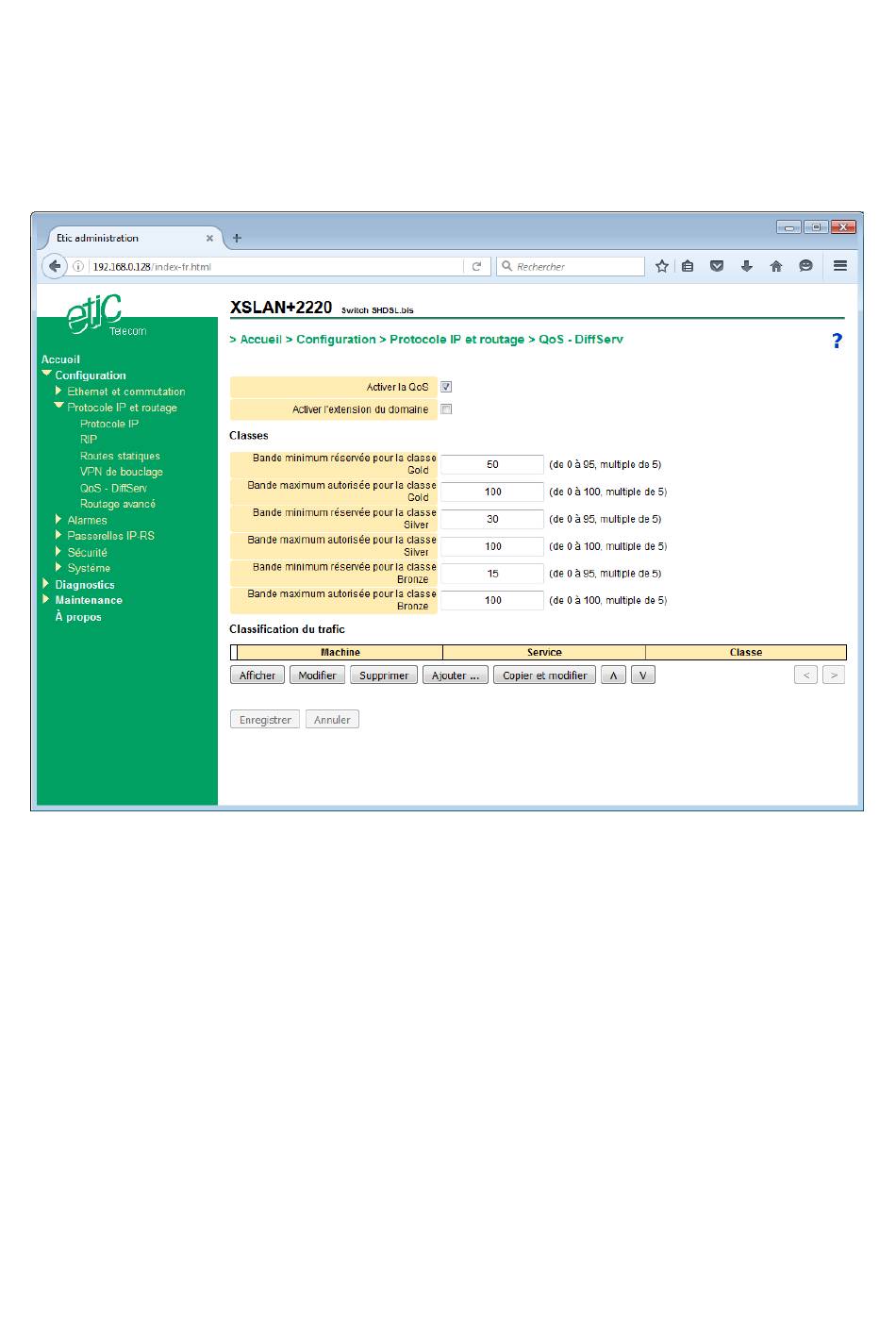Click the smiley chat icon in toolbar
896x1318 pixels.
tap(805, 266)
